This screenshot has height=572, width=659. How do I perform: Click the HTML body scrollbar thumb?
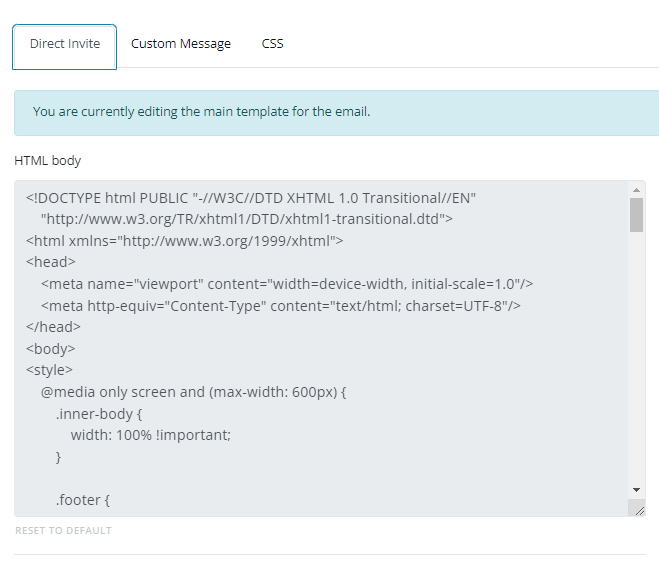tap(636, 215)
